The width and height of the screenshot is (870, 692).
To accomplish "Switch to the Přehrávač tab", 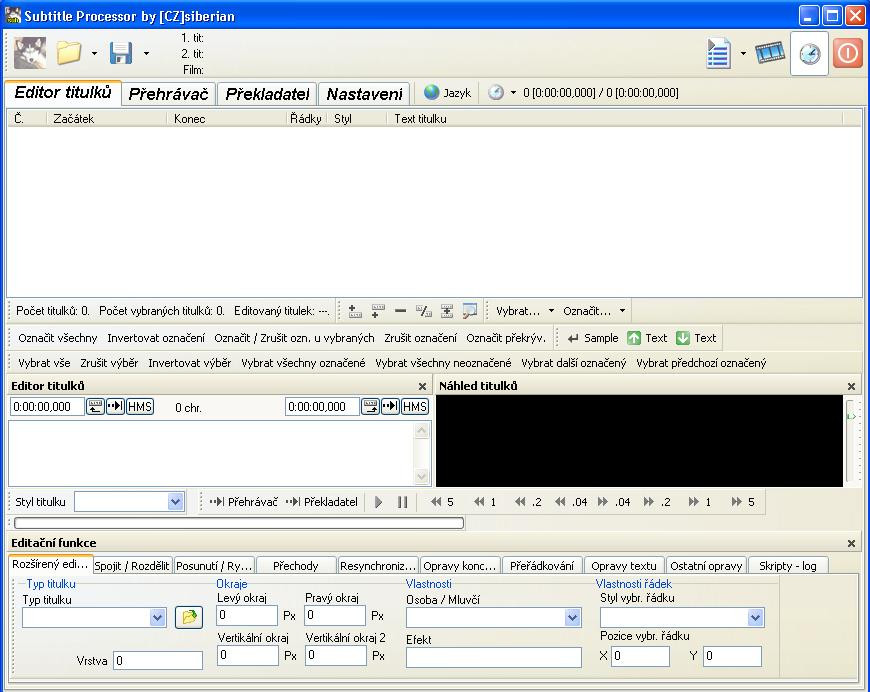I will point(168,94).
